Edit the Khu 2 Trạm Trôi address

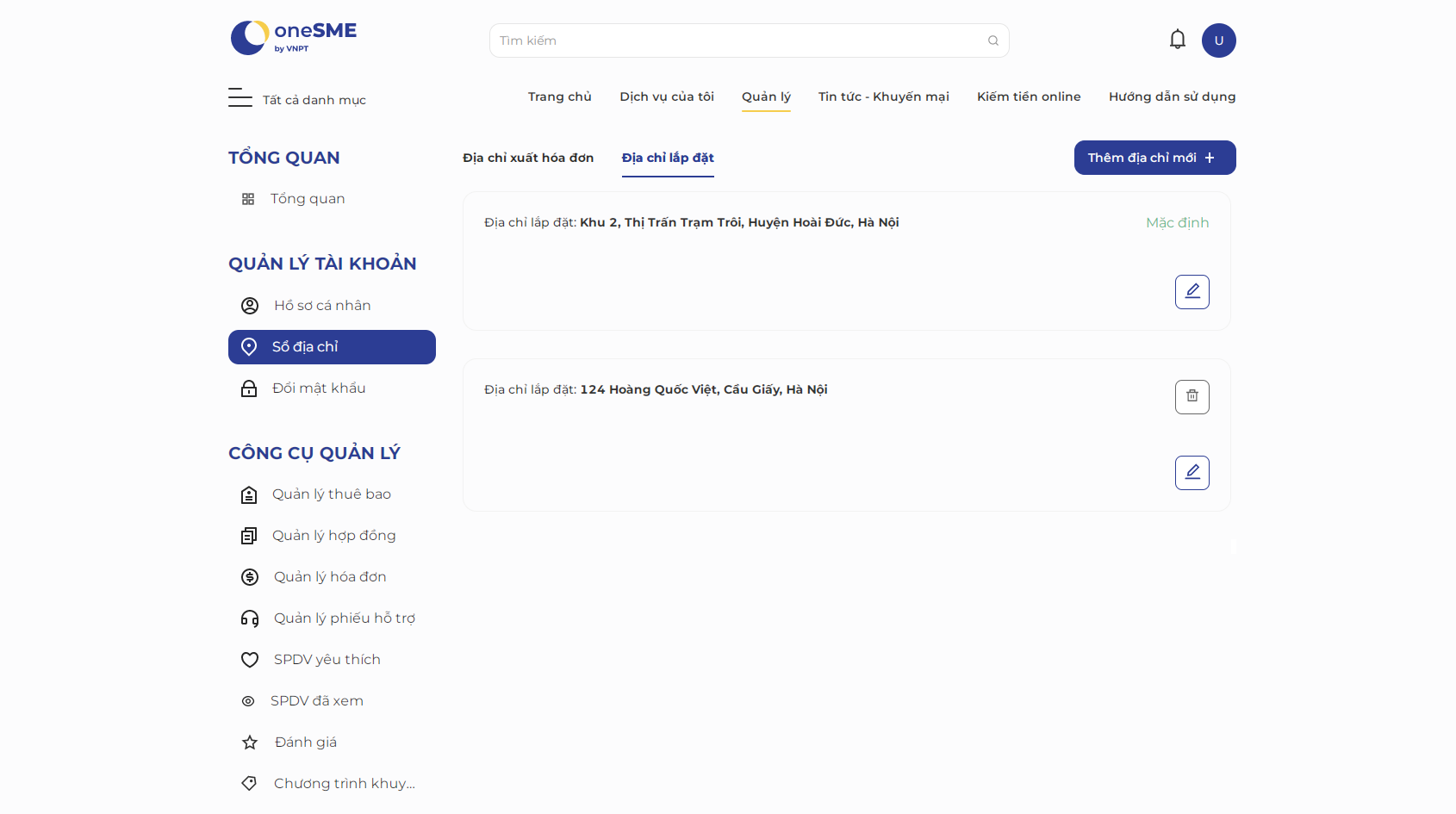1192,292
